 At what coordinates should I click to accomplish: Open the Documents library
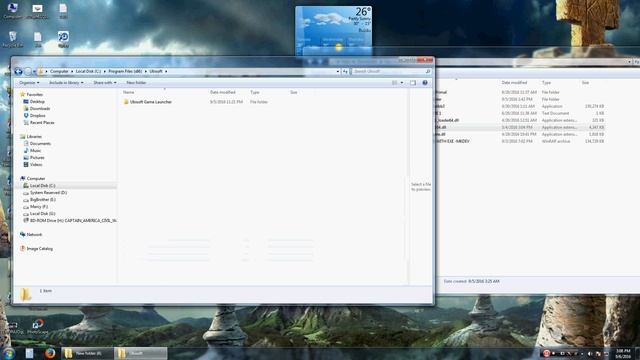pos(40,144)
